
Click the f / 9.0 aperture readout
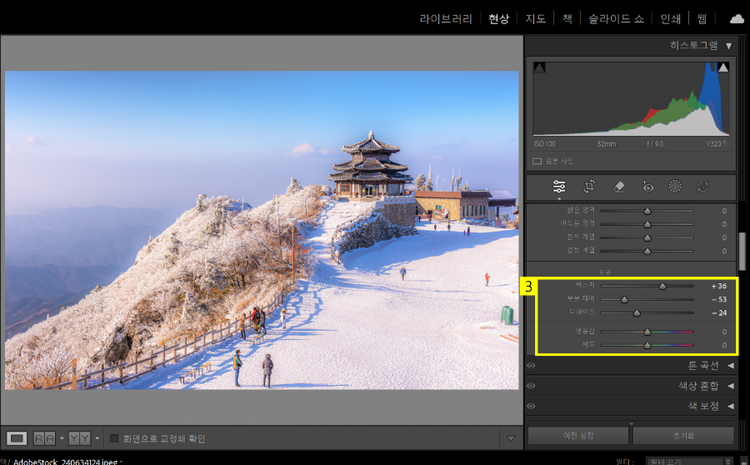pos(655,144)
